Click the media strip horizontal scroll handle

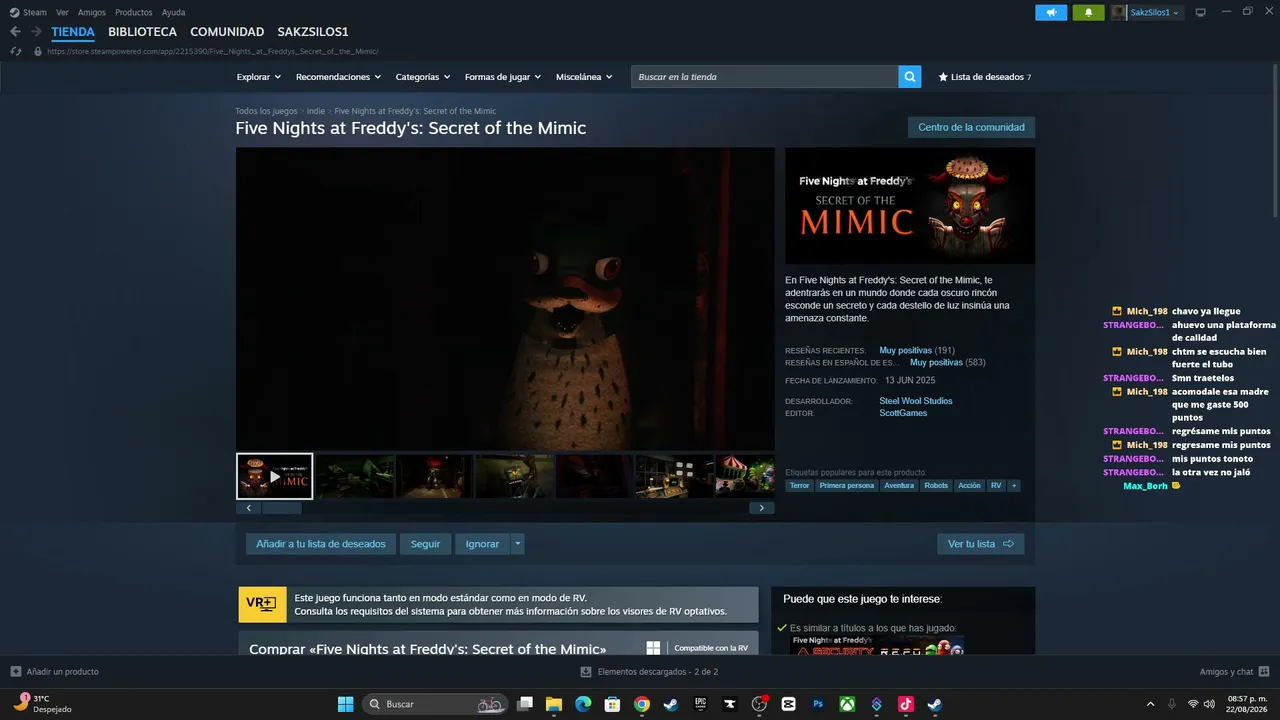[x=282, y=508]
